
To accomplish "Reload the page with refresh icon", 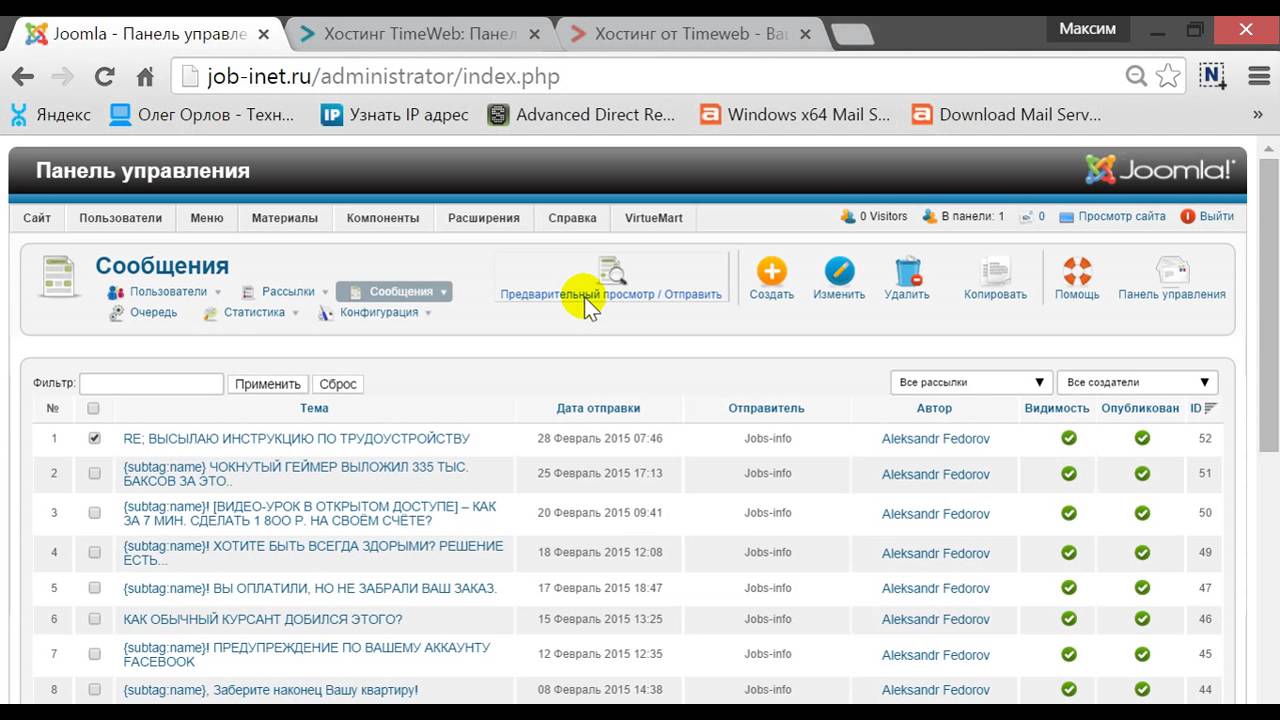I will pos(104,76).
